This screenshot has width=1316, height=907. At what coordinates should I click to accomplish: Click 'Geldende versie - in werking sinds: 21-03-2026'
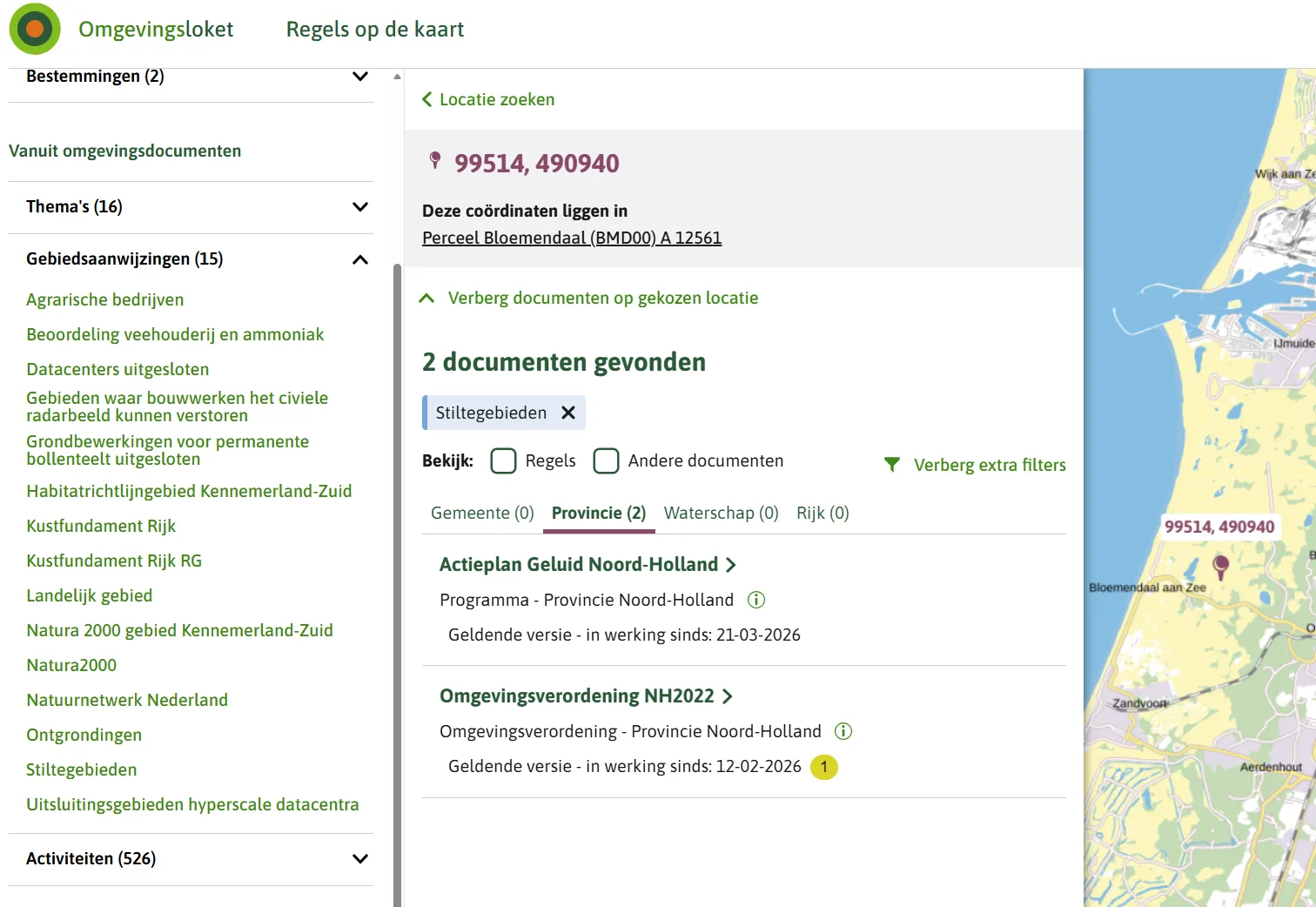click(624, 635)
